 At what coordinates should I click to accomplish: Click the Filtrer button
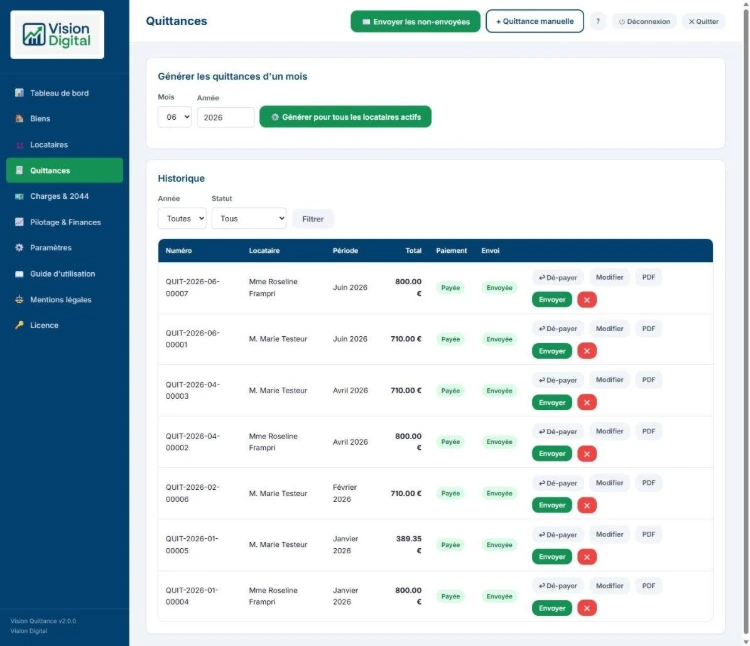pyautogui.click(x=313, y=219)
